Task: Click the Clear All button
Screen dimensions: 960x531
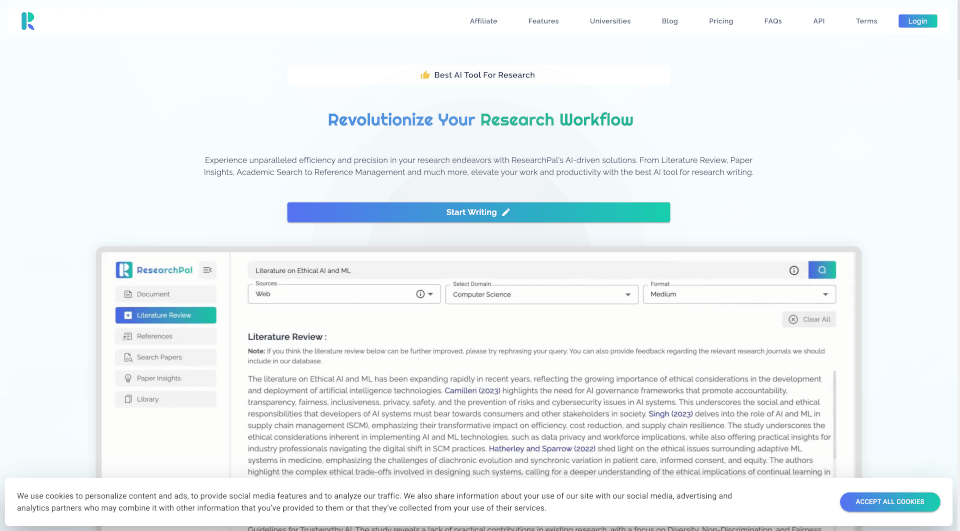Action: coord(809,319)
